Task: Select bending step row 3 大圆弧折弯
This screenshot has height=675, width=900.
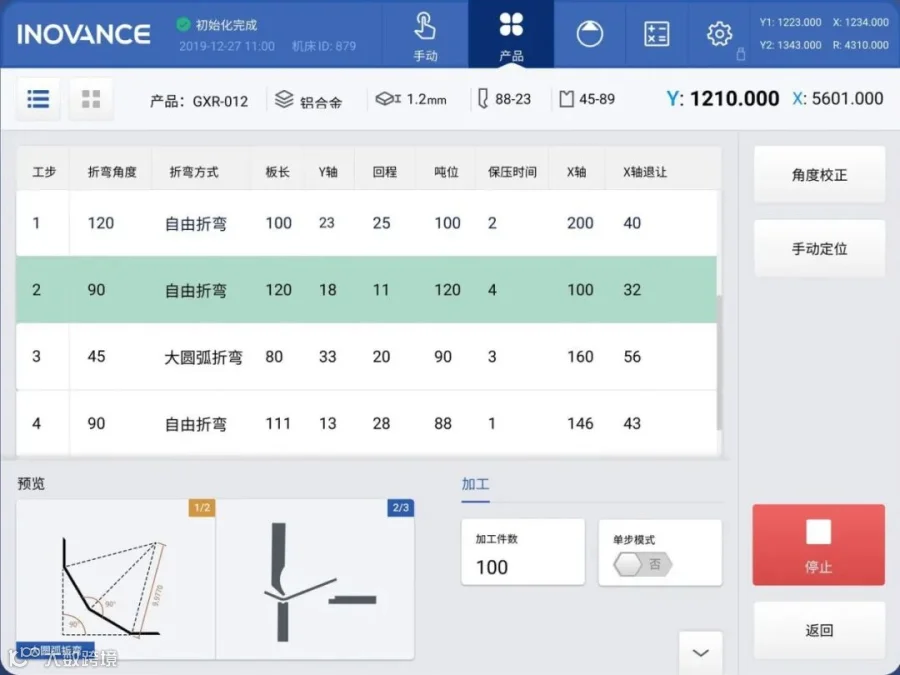Action: [x=366, y=356]
